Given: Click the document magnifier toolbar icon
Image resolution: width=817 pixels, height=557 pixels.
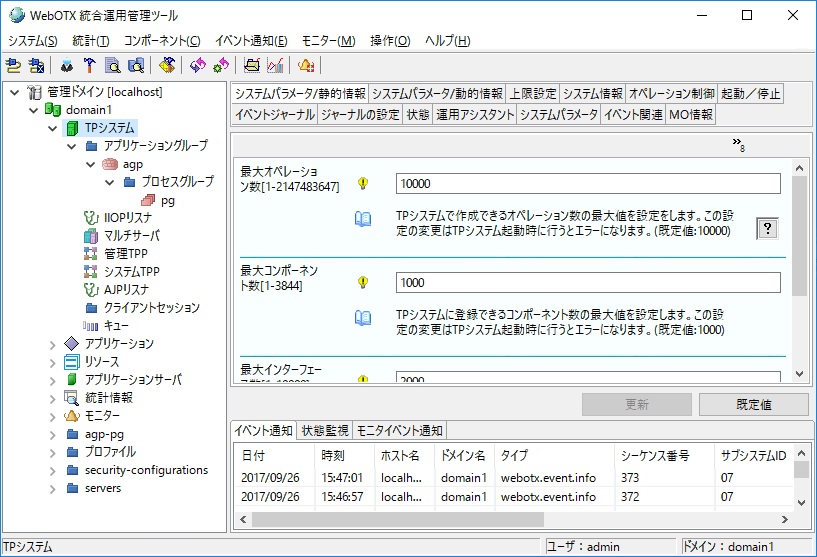Looking at the screenshot, I should coord(112,66).
